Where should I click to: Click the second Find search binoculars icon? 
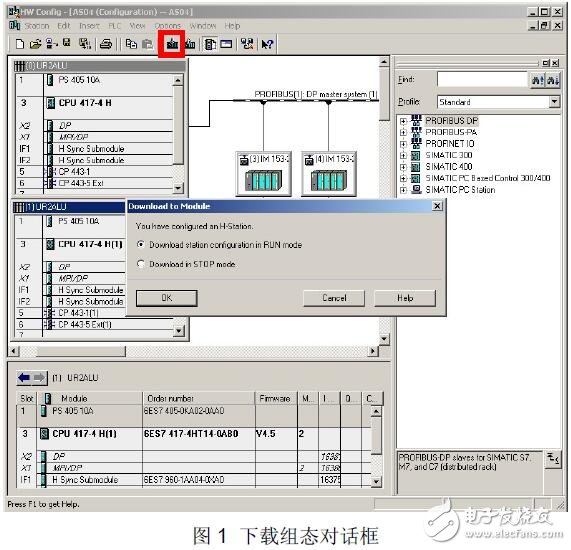(x=552, y=80)
